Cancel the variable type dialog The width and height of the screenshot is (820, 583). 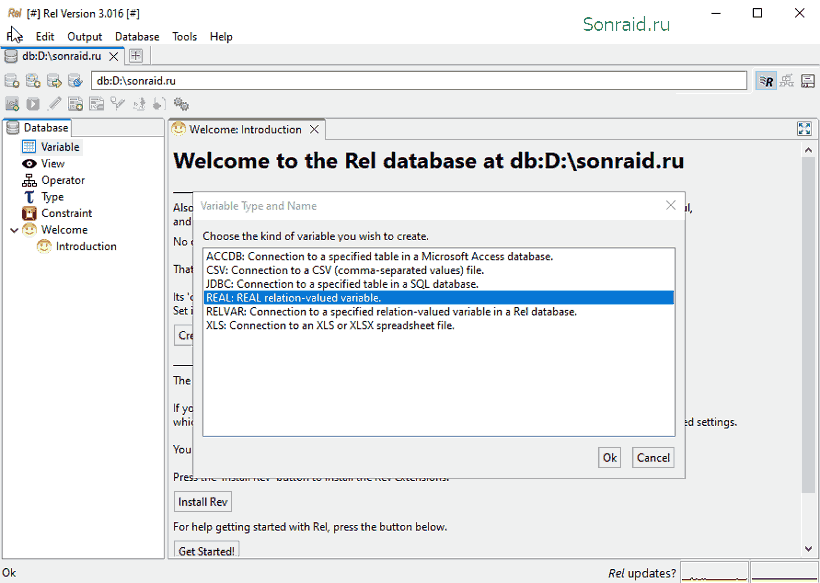click(x=653, y=458)
